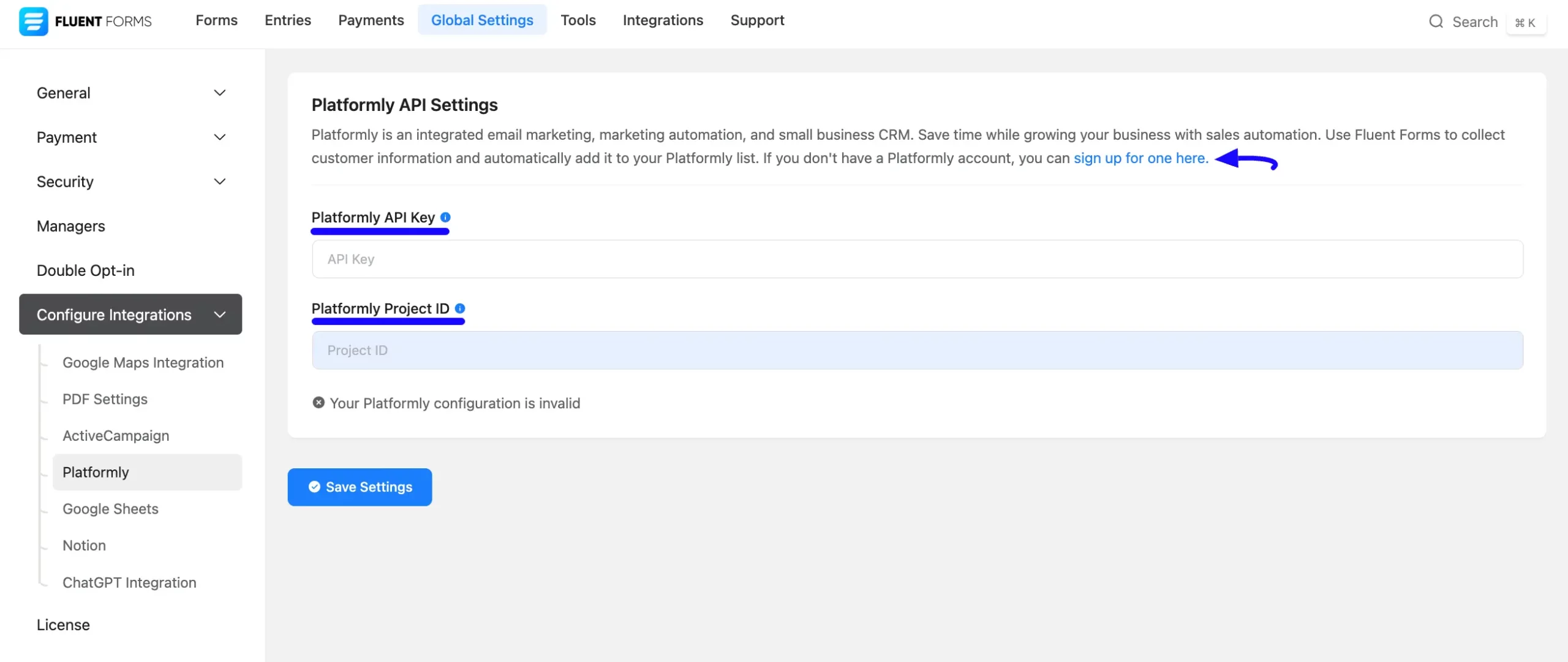Click the 'Platformly Project ID' label
1568x662 pixels.
(380, 308)
